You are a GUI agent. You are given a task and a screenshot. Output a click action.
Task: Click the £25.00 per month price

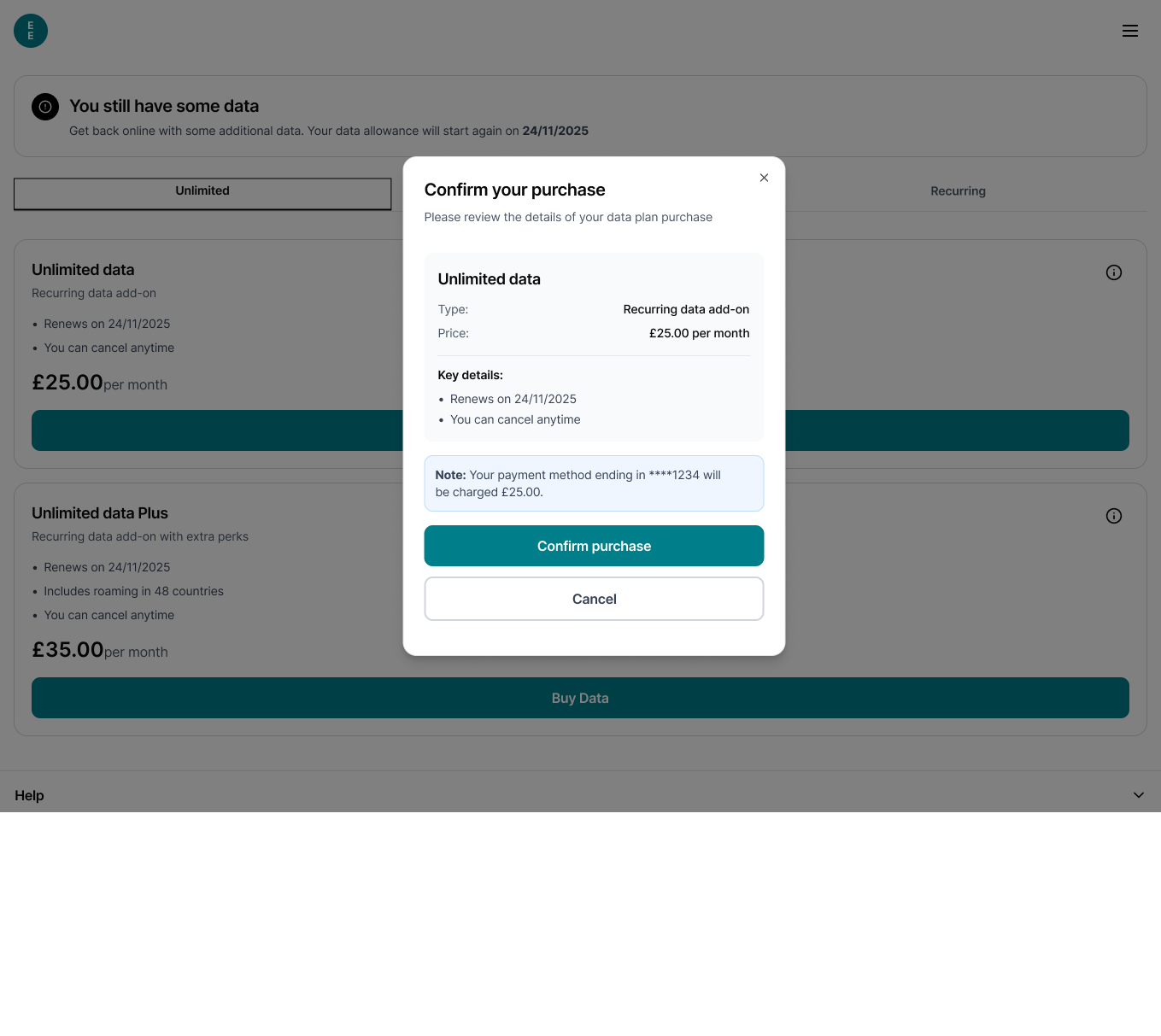click(x=699, y=333)
